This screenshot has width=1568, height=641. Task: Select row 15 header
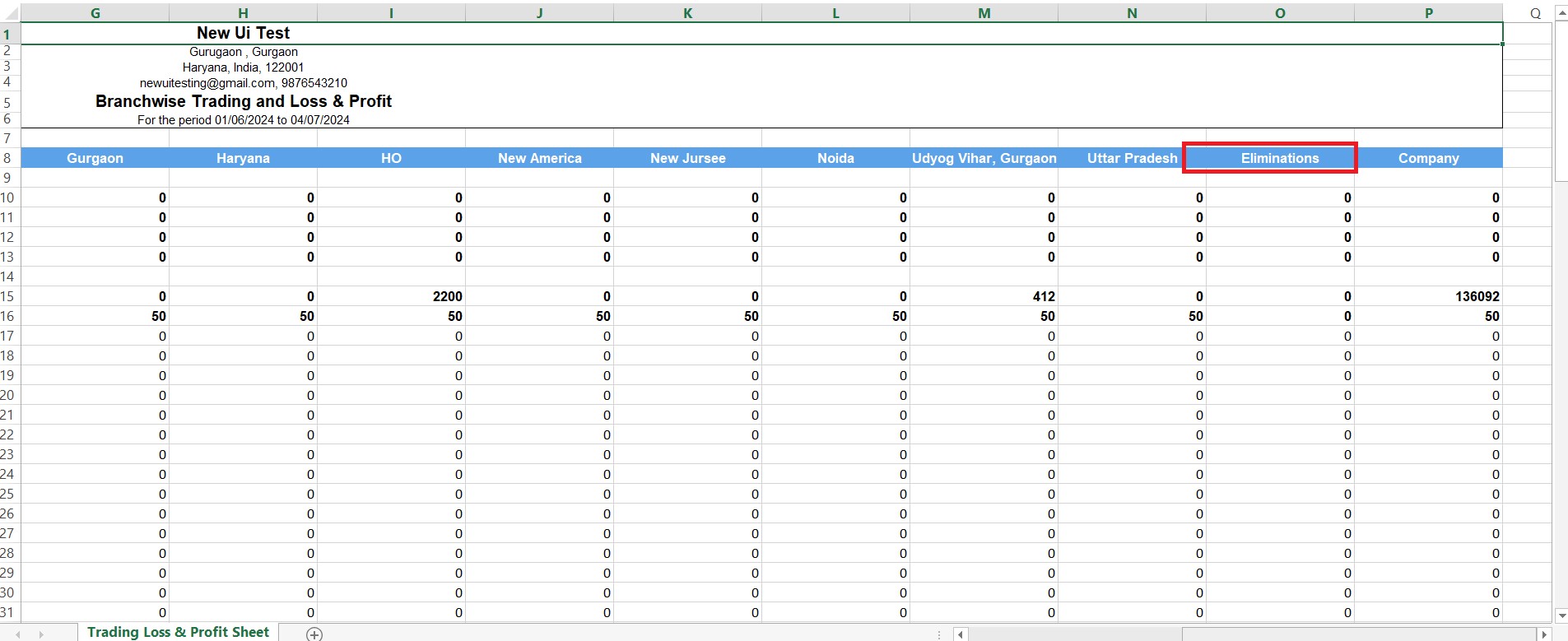click(x=8, y=296)
